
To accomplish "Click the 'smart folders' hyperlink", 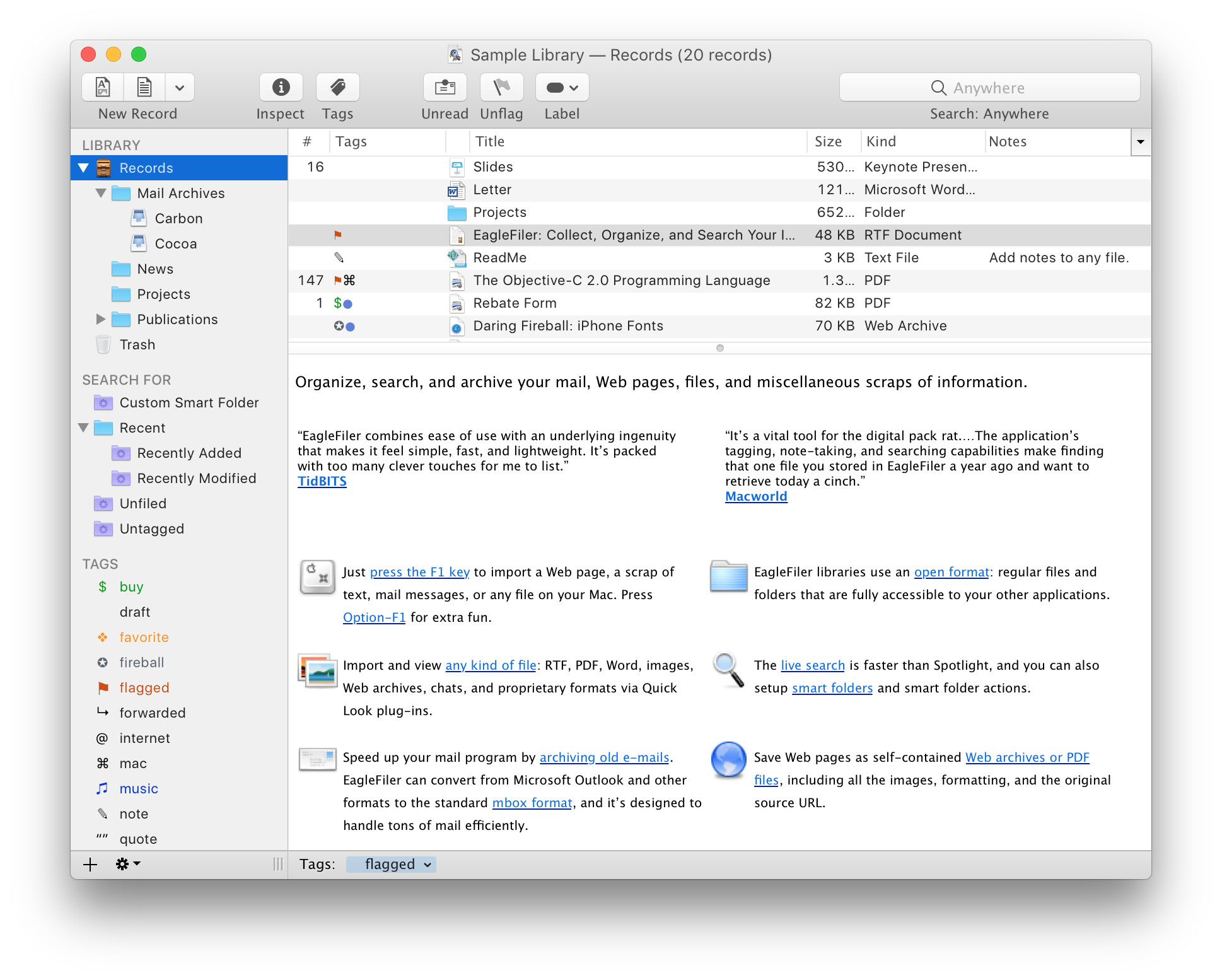I will coord(832,688).
